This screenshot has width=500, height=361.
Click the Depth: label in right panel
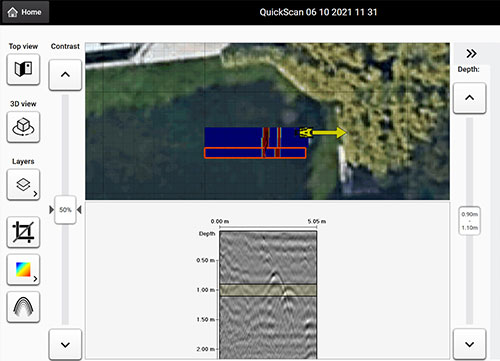[468, 70]
